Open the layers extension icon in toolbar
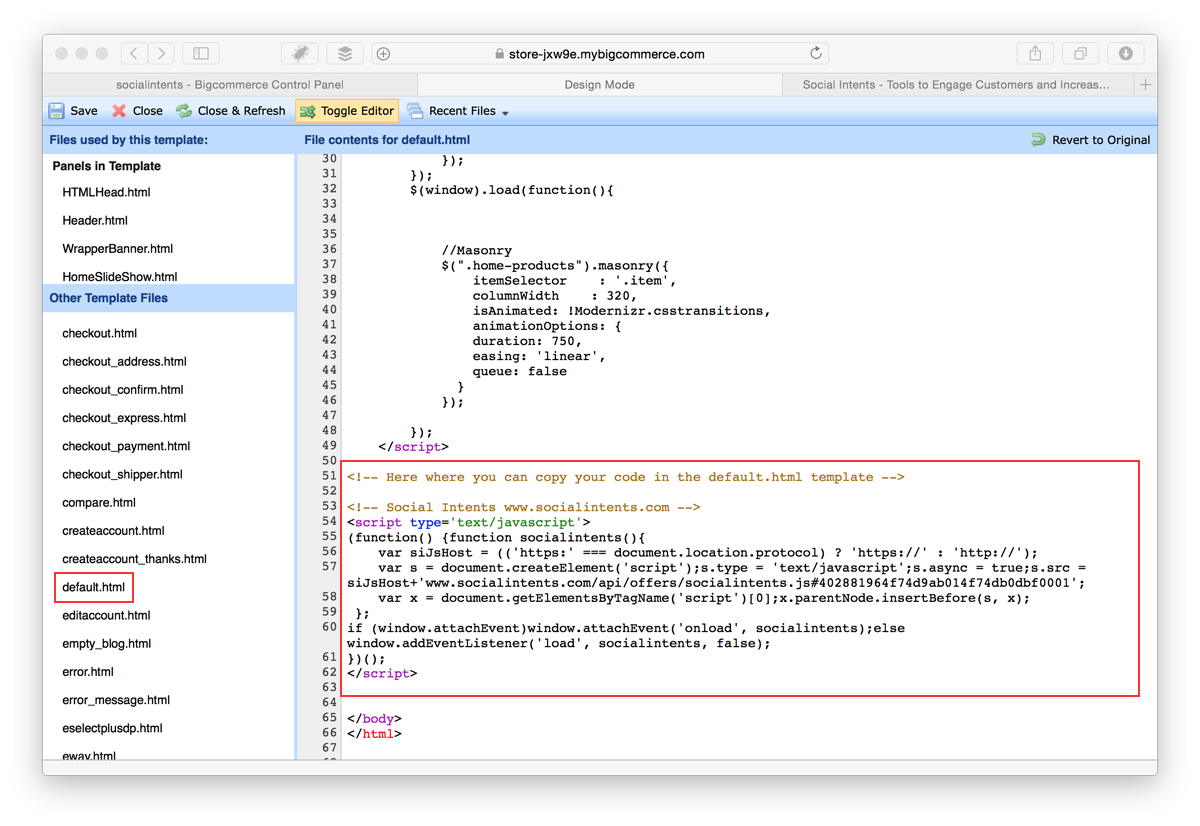This screenshot has width=1200, height=826. click(x=345, y=53)
